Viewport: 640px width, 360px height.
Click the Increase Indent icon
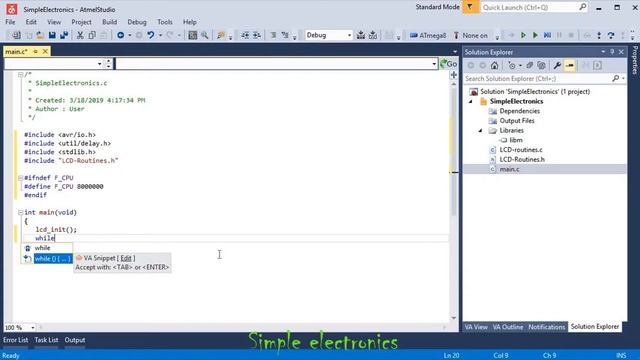click(256, 35)
